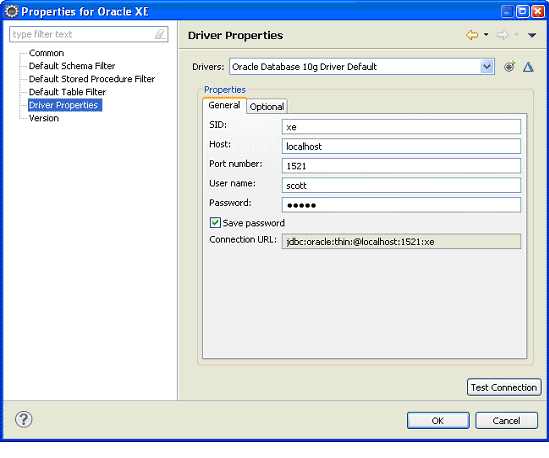Click the help question mark icon
Image resolution: width=549 pixels, height=458 pixels.
pyautogui.click(x=23, y=419)
